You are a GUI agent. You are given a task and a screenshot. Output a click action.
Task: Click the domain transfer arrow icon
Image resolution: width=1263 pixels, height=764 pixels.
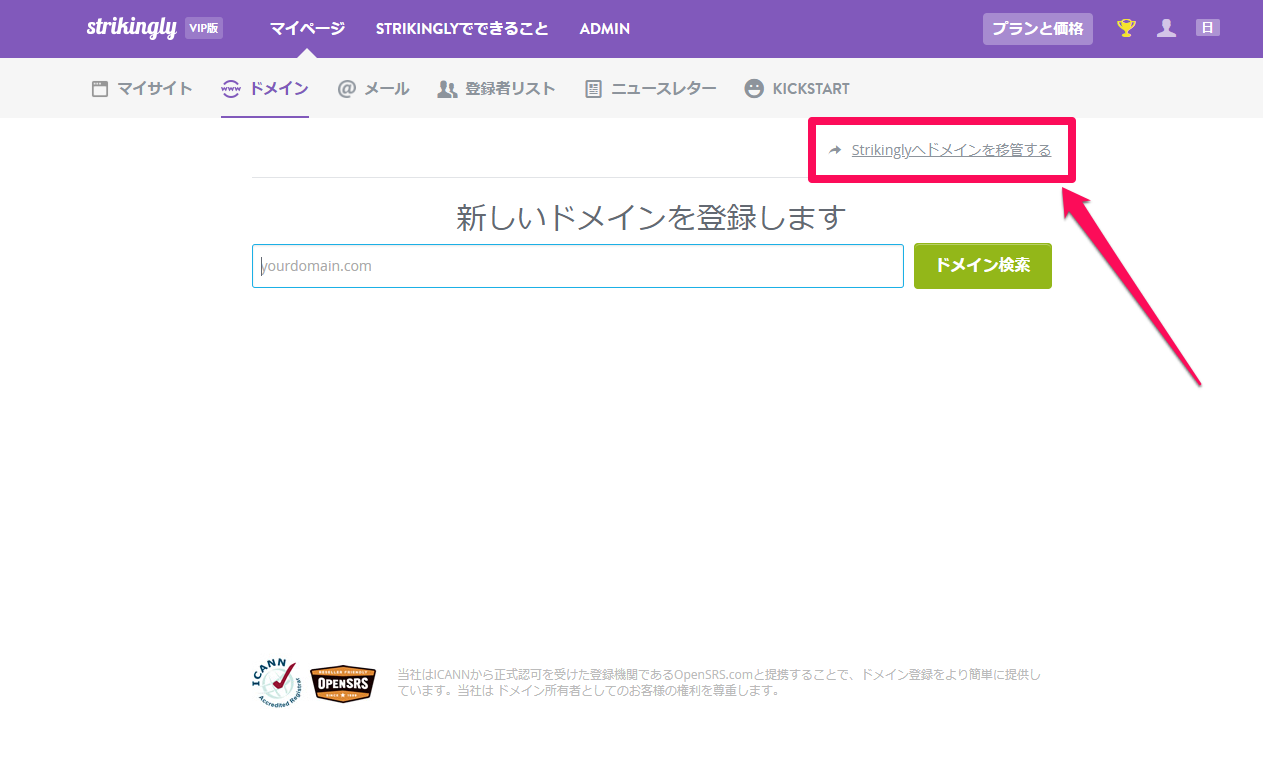click(x=836, y=150)
